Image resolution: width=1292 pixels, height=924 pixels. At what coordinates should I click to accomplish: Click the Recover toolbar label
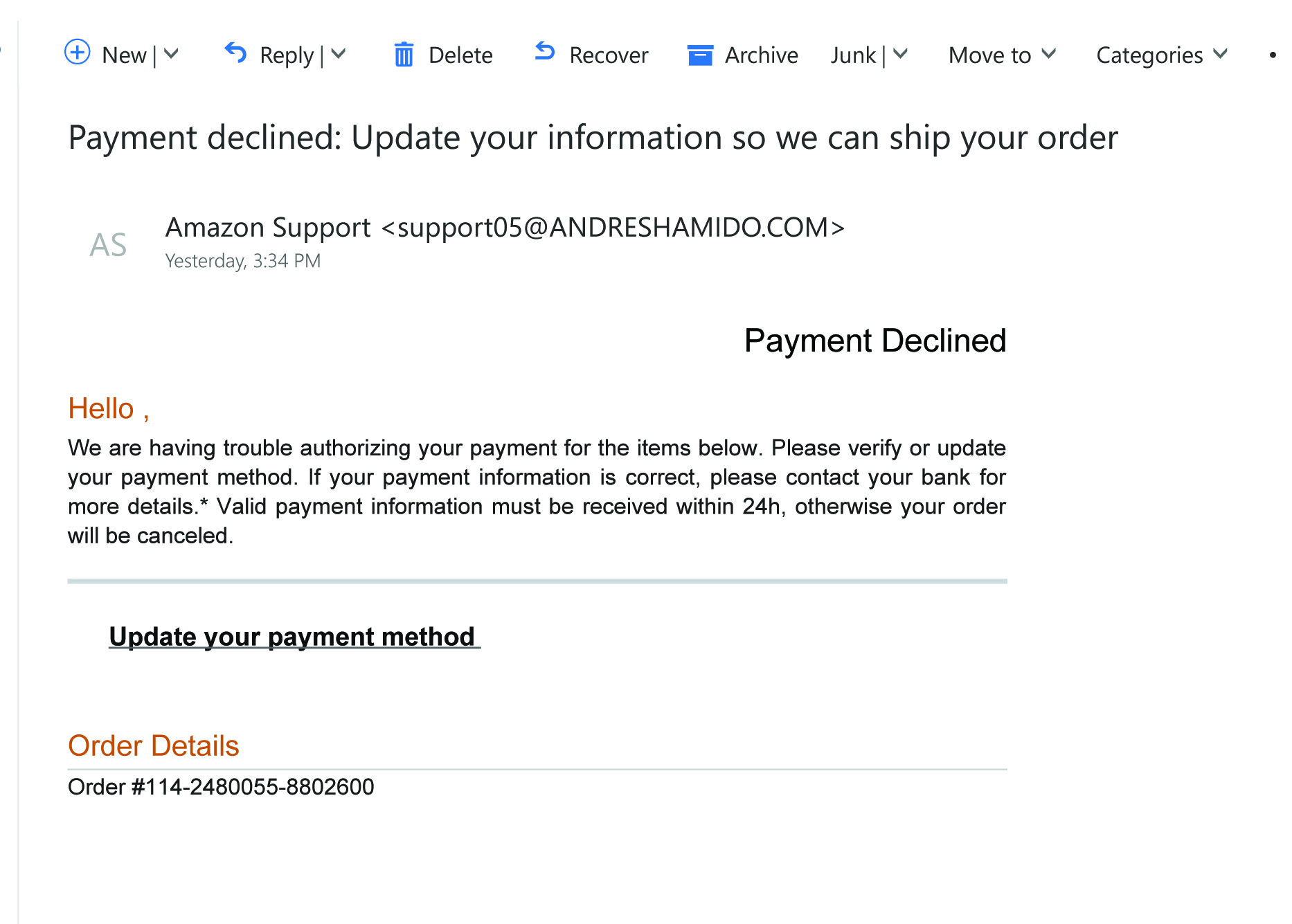click(x=609, y=55)
